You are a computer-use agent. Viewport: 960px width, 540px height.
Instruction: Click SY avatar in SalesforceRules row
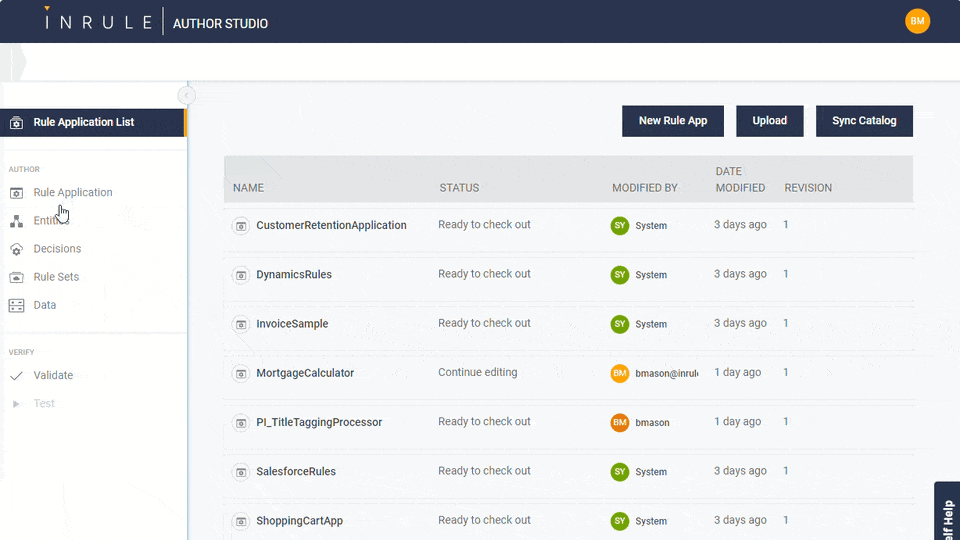(x=620, y=471)
